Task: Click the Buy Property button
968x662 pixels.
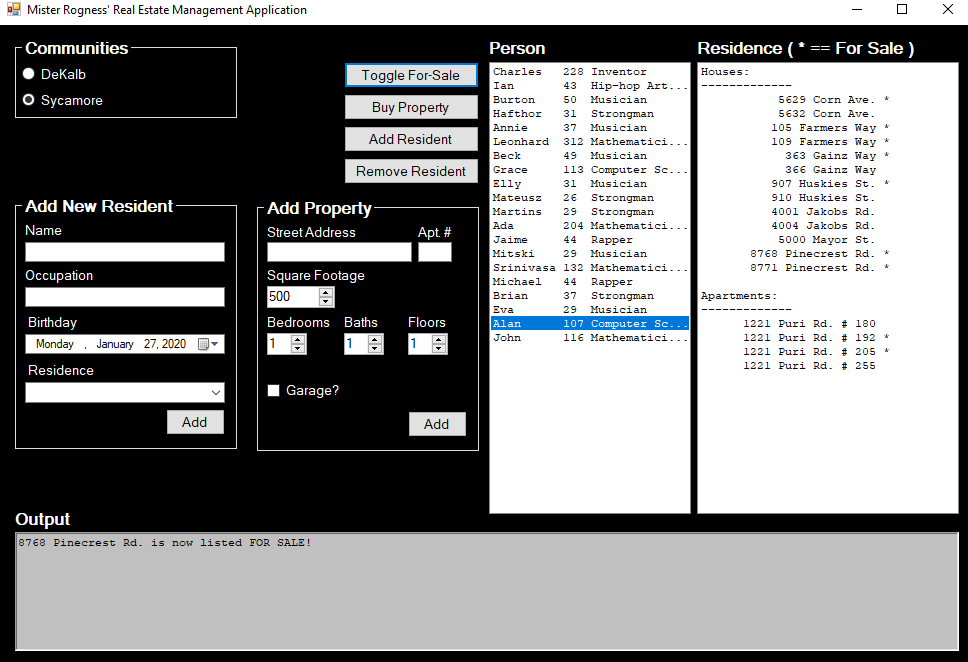Action: pyautogui.click(x=410, y=107)
